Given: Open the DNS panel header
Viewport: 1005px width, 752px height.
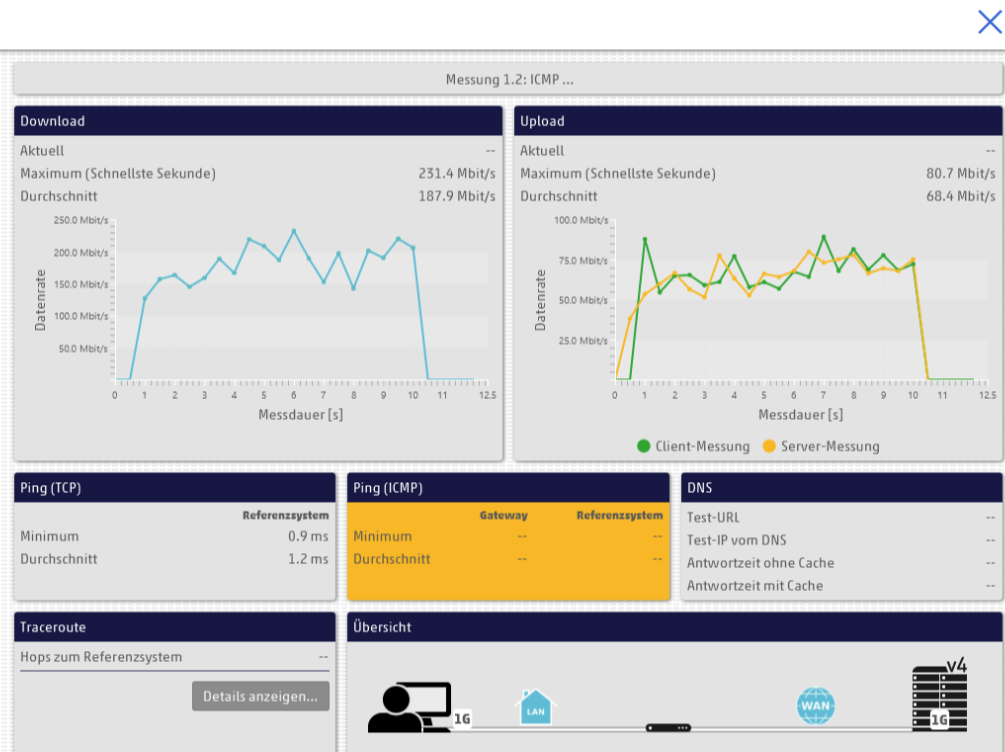Looking at the screenshot, I should pyautogui.click(x=841, y=488).
